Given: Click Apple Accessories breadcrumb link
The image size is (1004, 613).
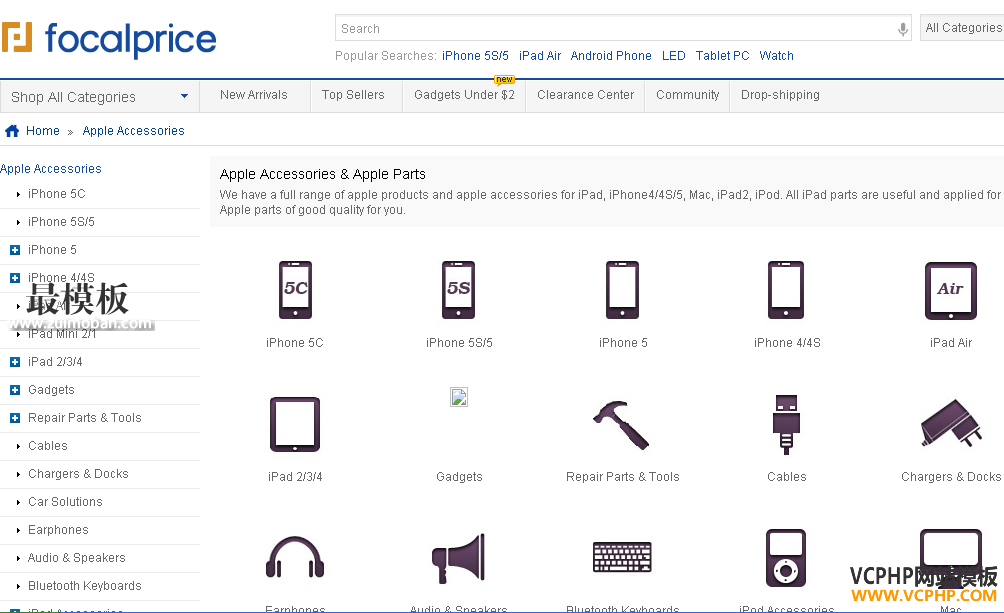Looking at the screenshot, I should tap(133, 131).
